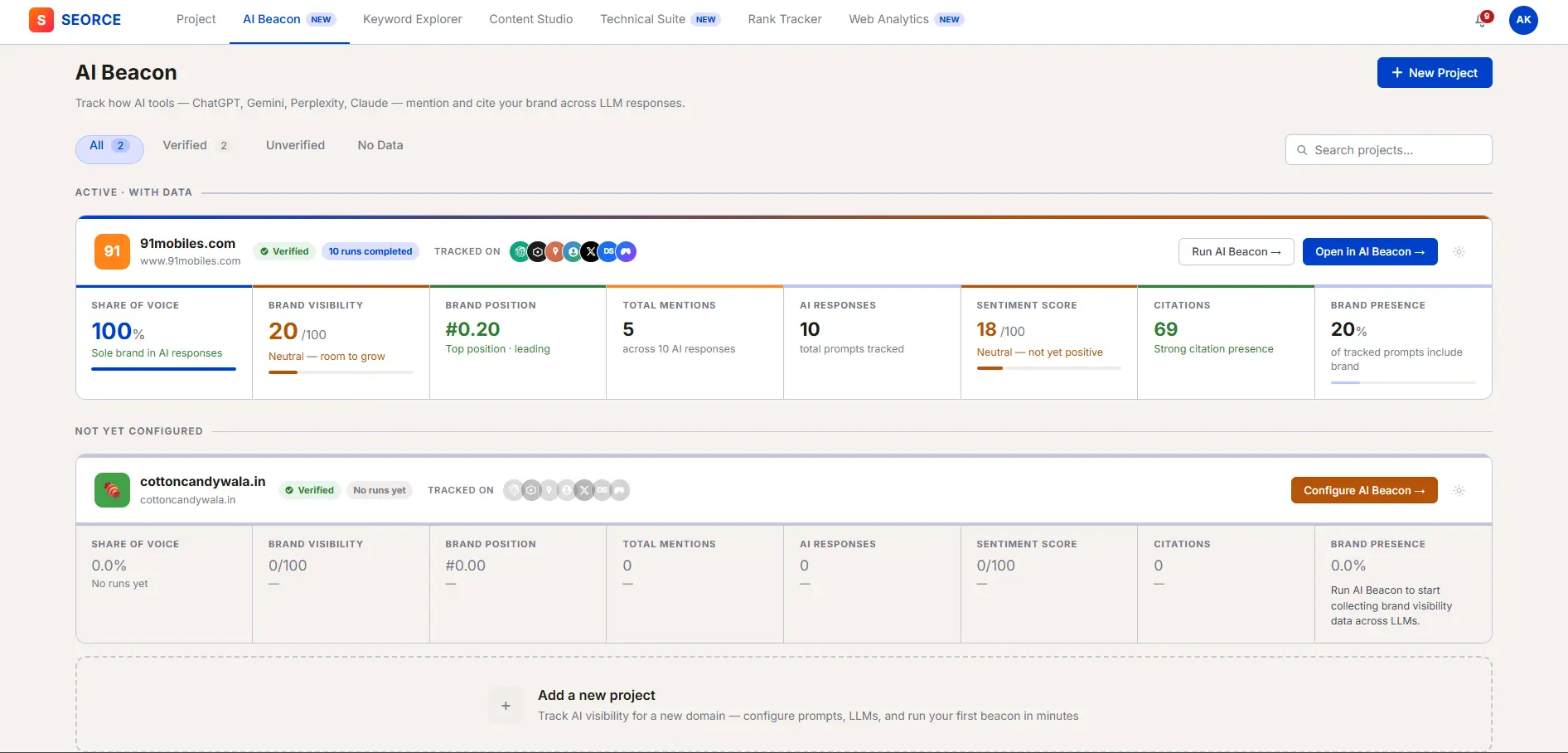Open settings gear for 91mobiles.com project

(1459, 252)
